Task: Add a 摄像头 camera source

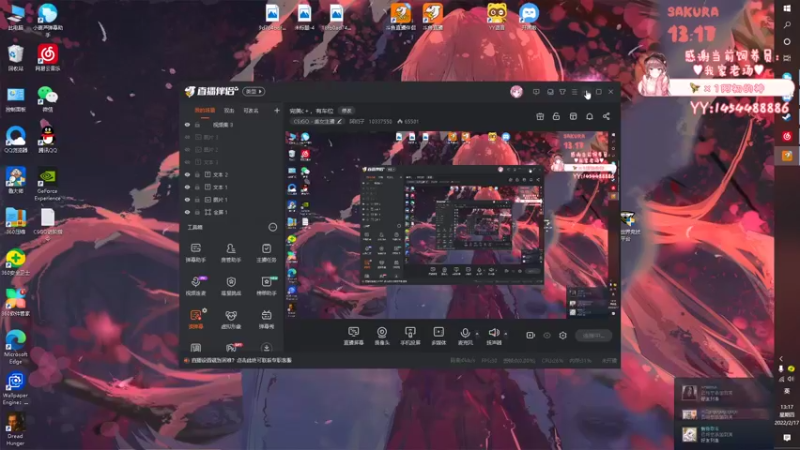Action: pyautogui.click(x=382, y=336)
